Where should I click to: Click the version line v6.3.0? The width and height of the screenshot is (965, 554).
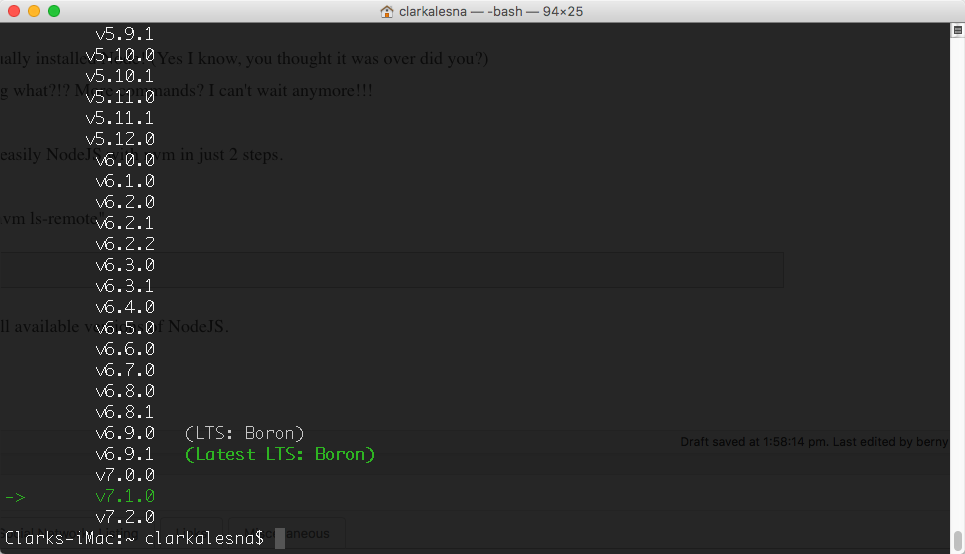pyautogui.click(x=124, y=265)
